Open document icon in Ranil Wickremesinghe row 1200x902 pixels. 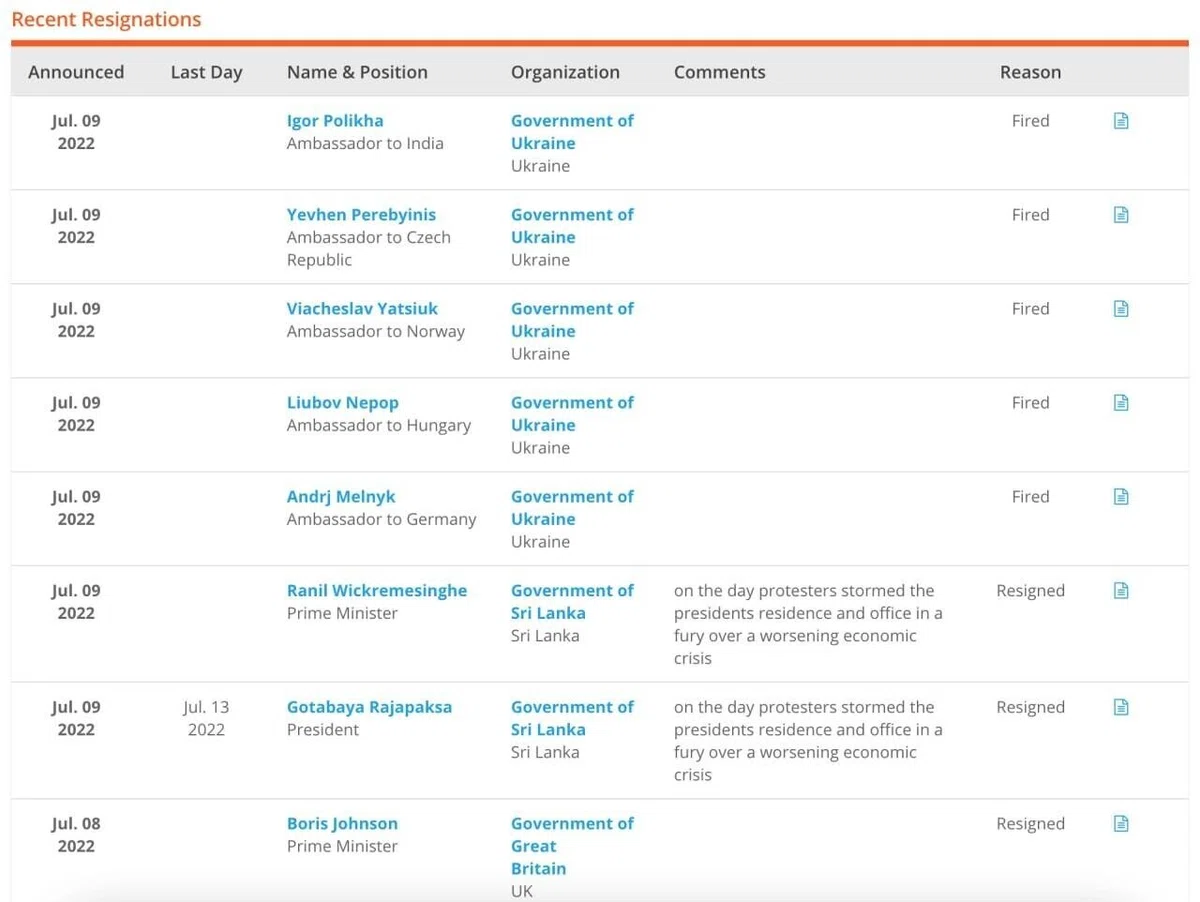(x=1121, y=591)
